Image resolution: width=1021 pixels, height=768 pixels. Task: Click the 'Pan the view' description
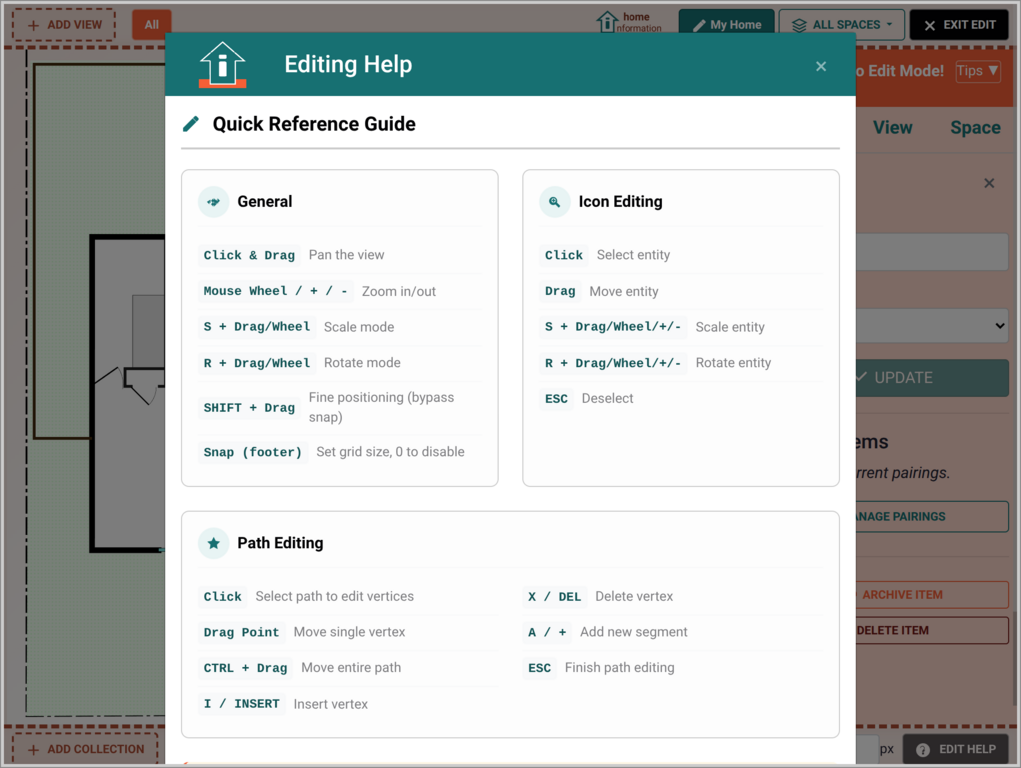coord(346,255)
